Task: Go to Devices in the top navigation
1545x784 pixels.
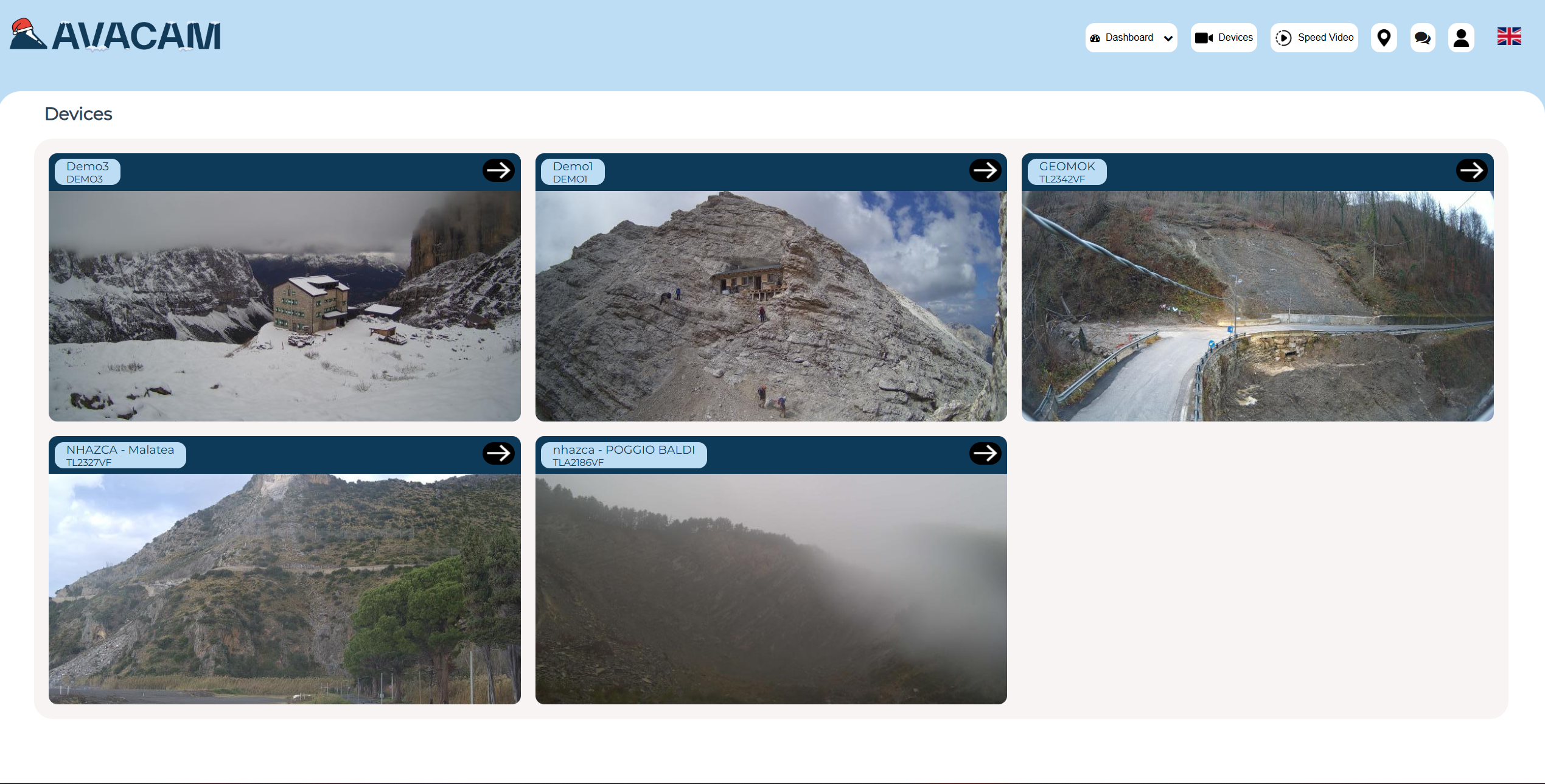Action: (1223, 38)
